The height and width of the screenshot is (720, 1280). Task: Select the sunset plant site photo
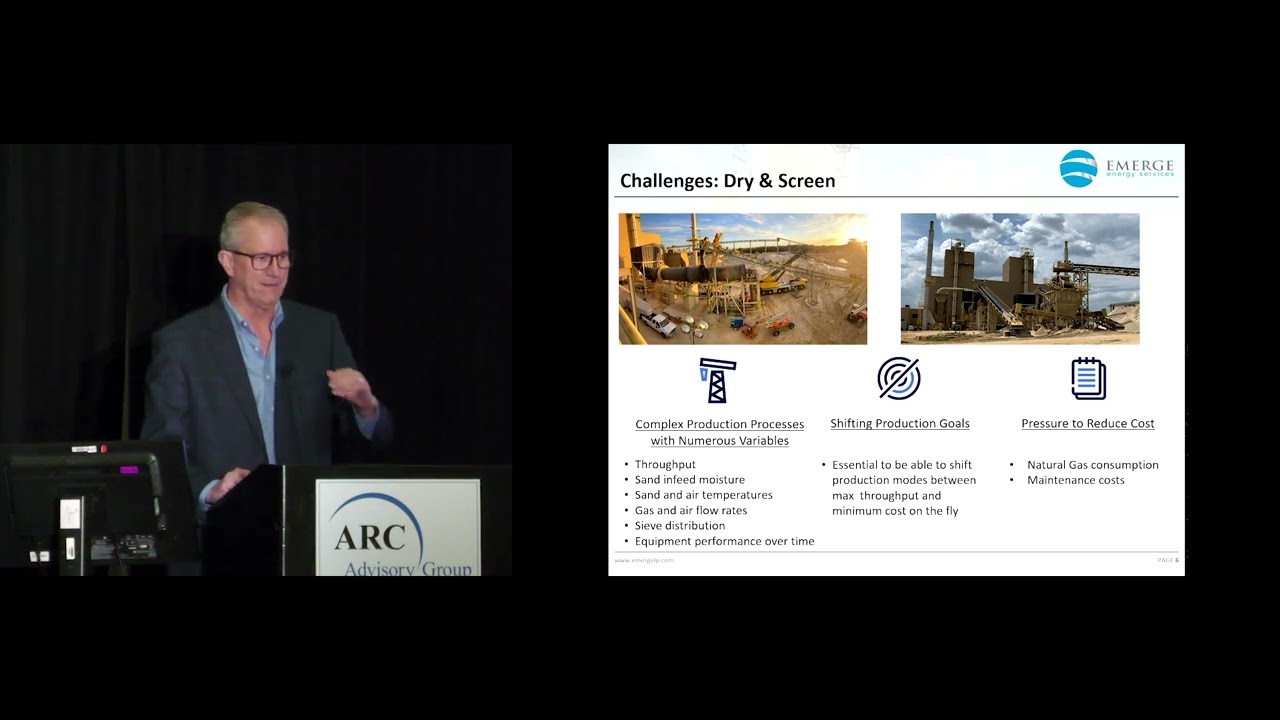[x=743, y=279]
